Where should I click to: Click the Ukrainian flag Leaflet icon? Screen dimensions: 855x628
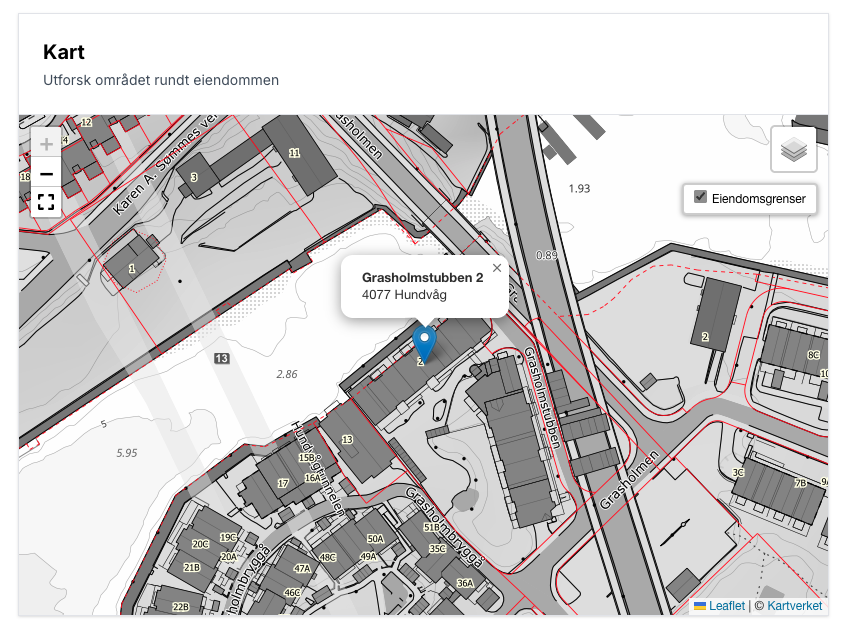pos(700,606)
